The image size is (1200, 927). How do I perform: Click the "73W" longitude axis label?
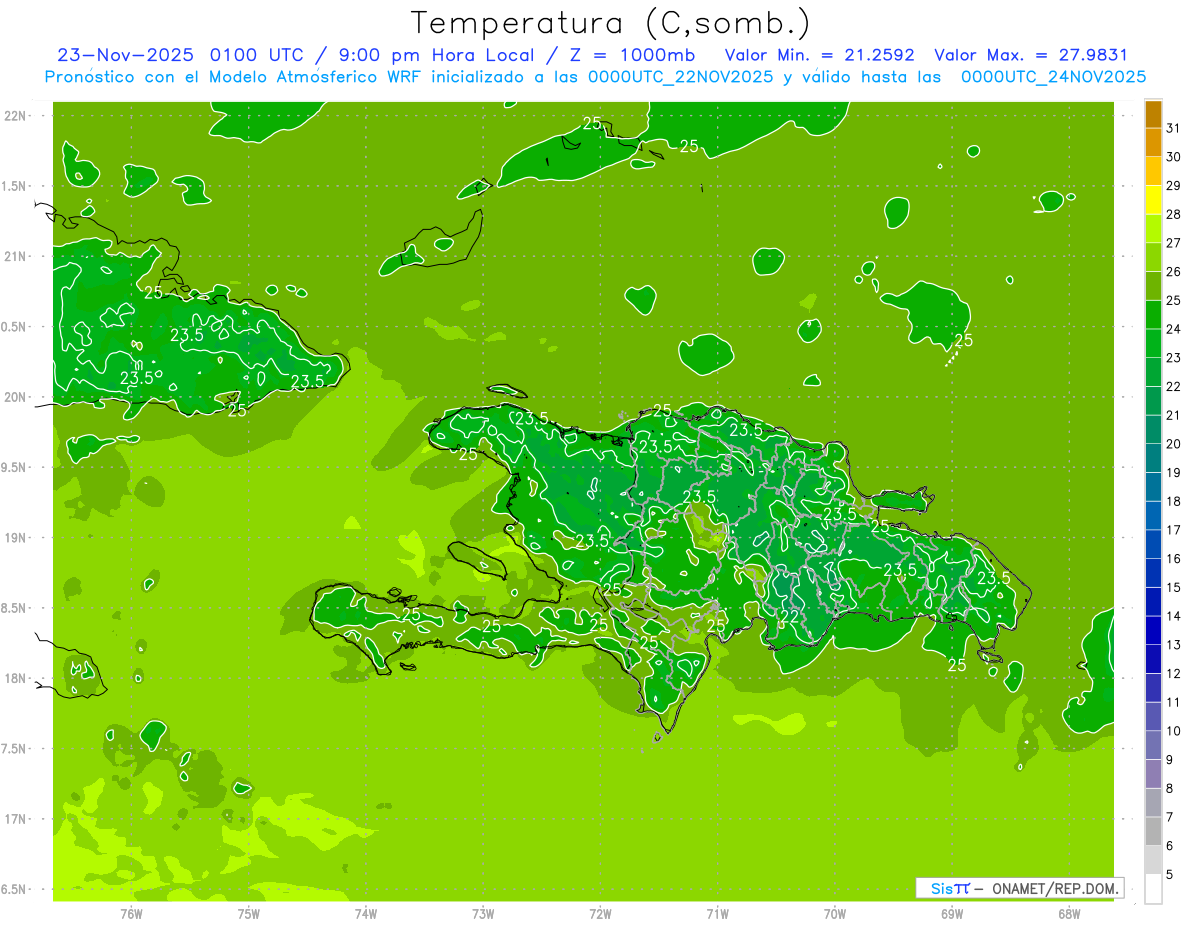[x=483, y=913]
